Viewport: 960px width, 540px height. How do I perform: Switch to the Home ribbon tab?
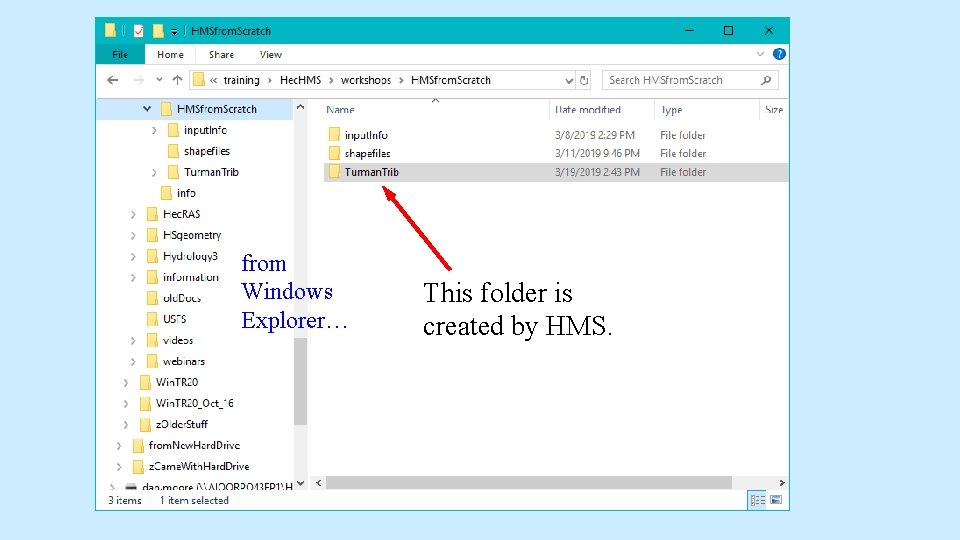[170, 54]
